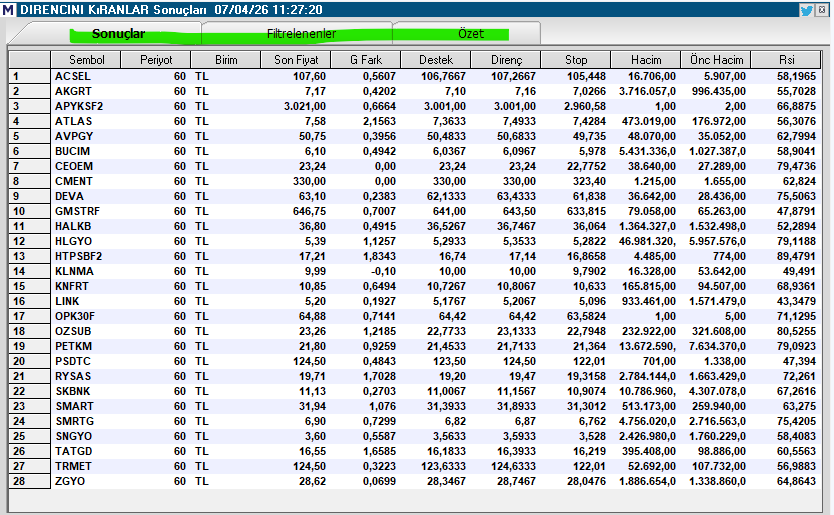Screen dimensions: 834x515
Task: Select the HTPSBF2 symbol
Action: [x=78, y=256]
